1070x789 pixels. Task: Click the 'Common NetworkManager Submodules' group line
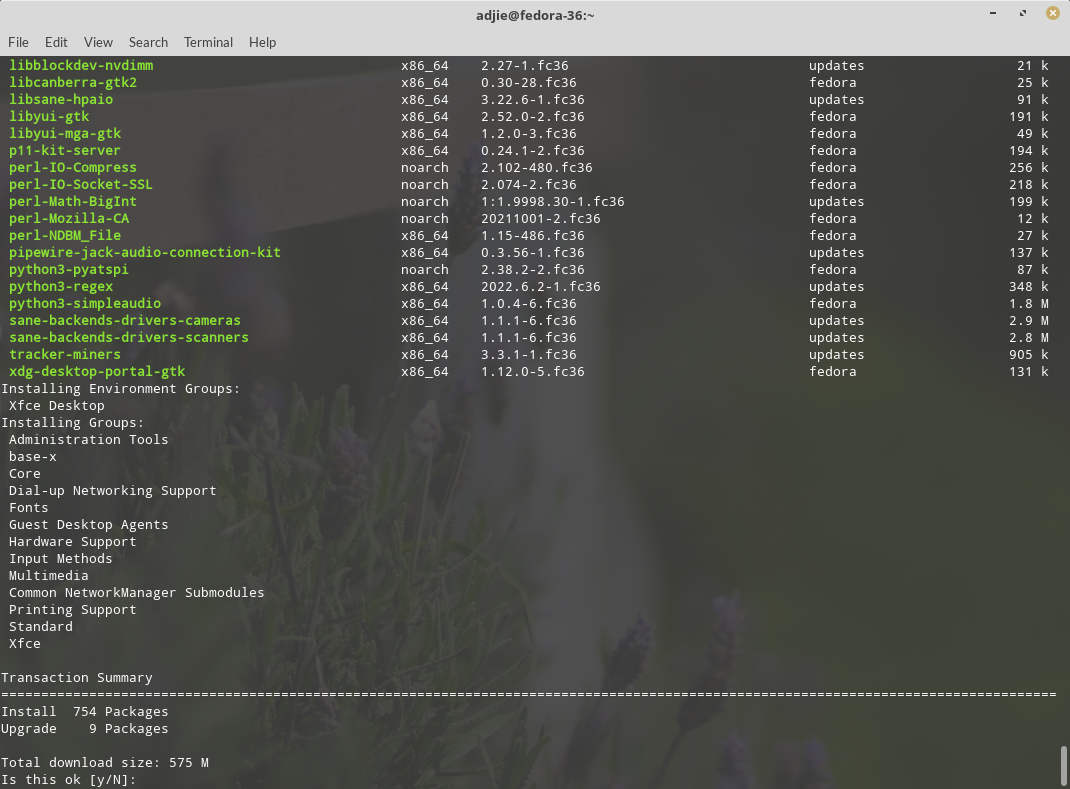click(136, 593)
